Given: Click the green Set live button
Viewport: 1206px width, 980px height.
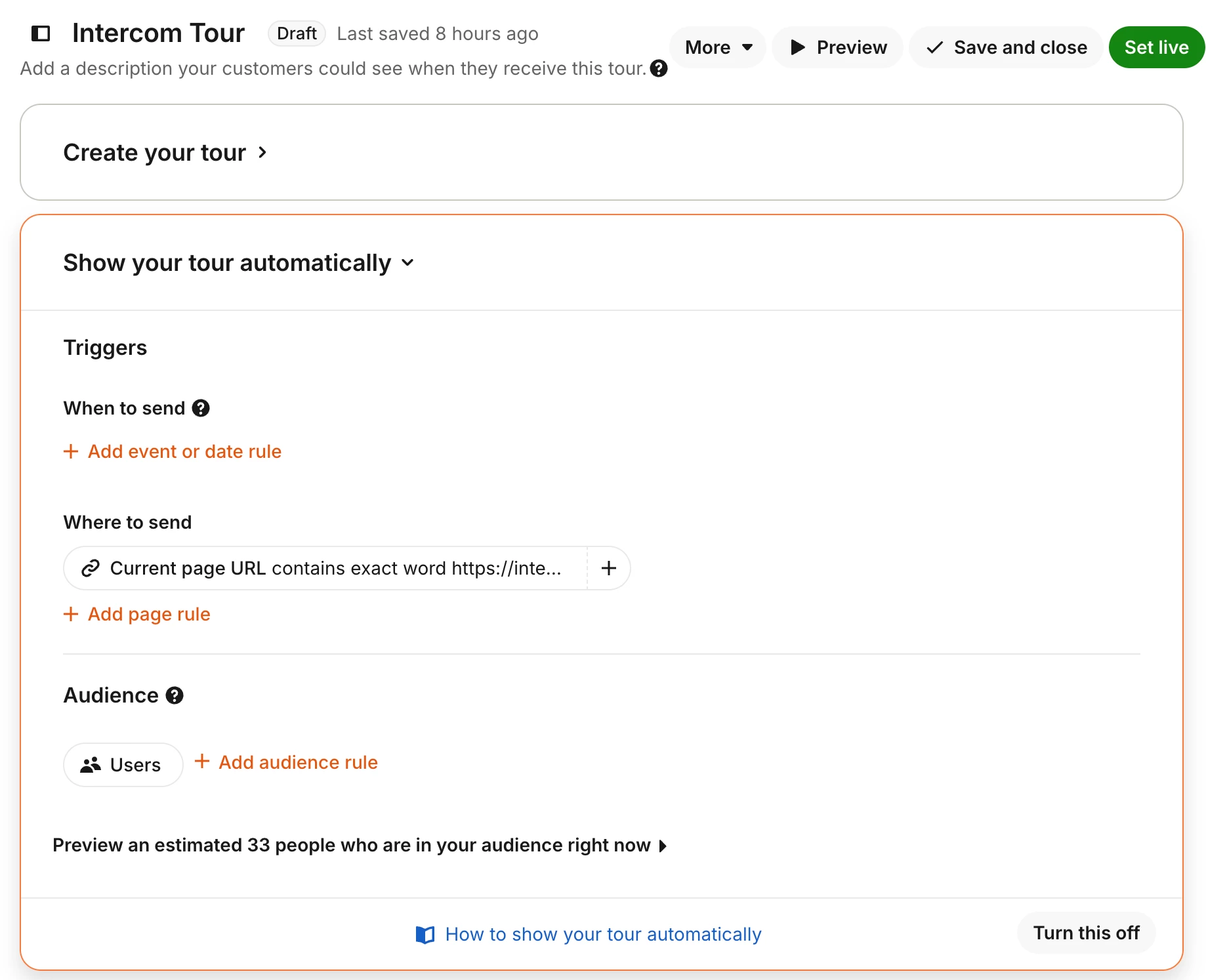Looking at the screenshot, I should click(x=1156, y=47).
